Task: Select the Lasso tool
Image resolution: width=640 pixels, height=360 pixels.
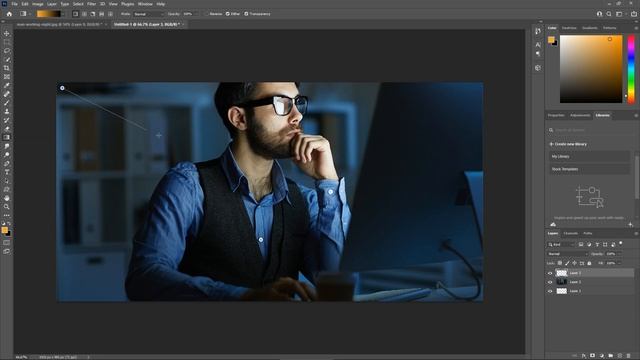Action: click(x=7, y=51)
